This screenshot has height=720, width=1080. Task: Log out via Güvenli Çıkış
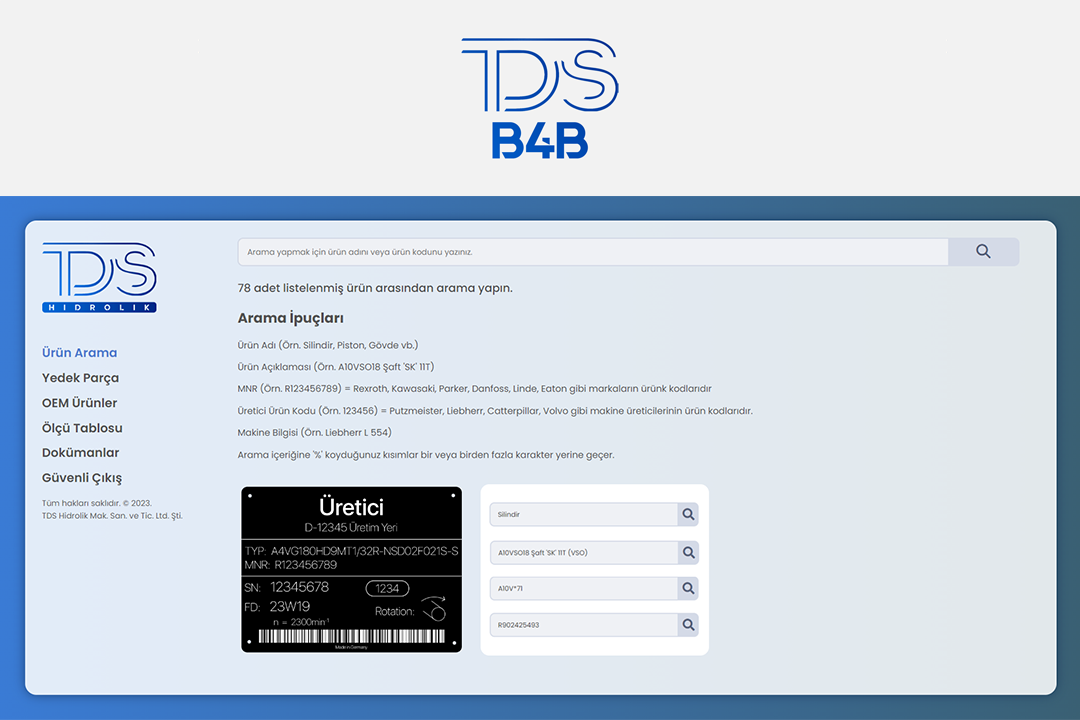[82, 478]
